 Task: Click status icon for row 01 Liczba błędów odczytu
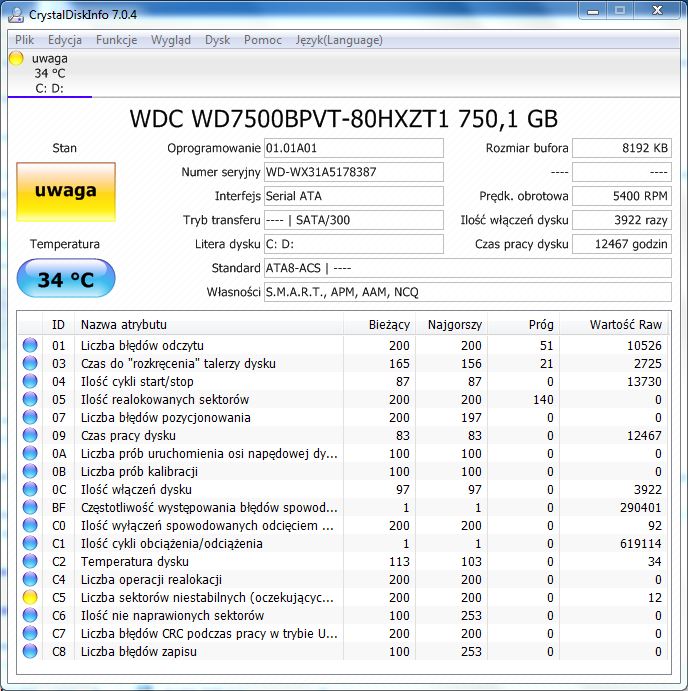pos(30,345)
